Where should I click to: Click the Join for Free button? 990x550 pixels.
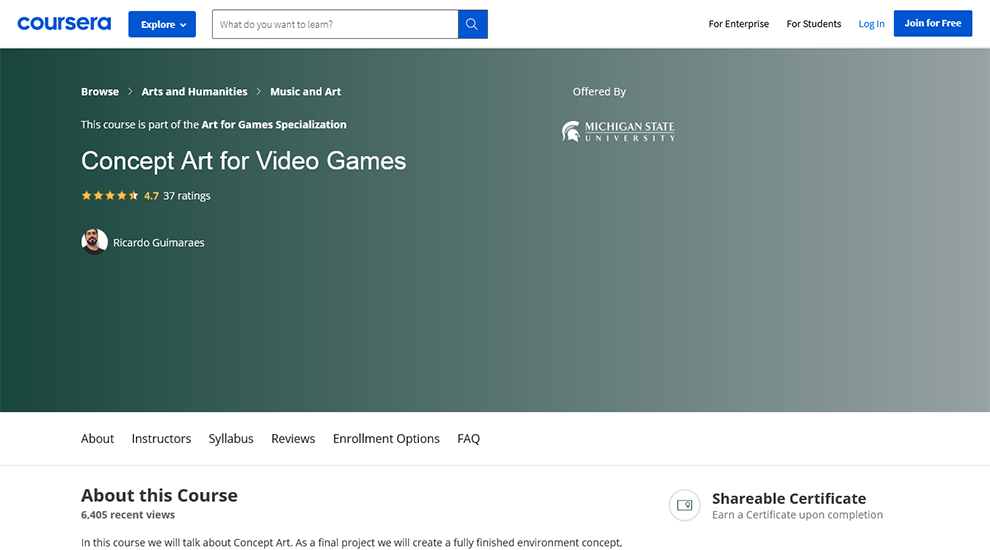click(x=933, y=23)
